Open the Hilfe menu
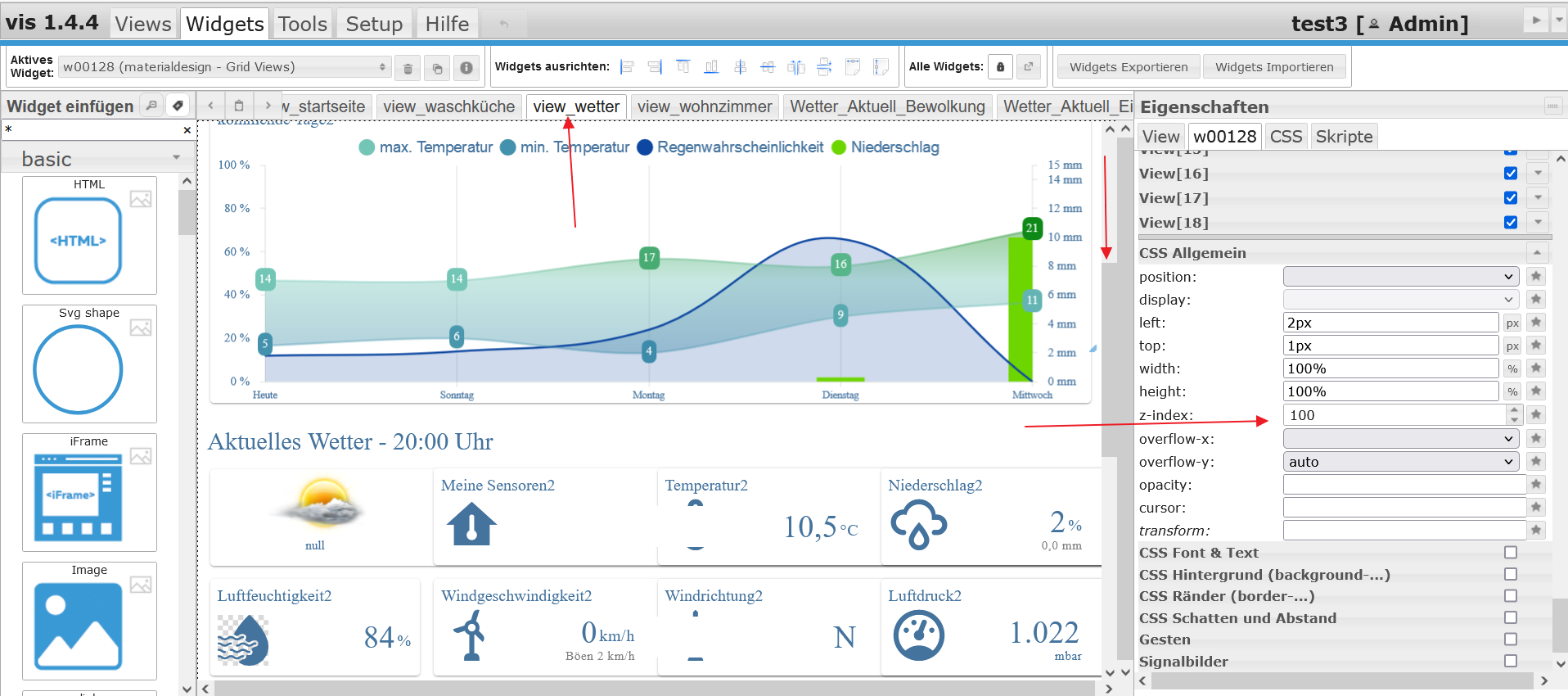The image size is (1568, 696). pos(447,24)
